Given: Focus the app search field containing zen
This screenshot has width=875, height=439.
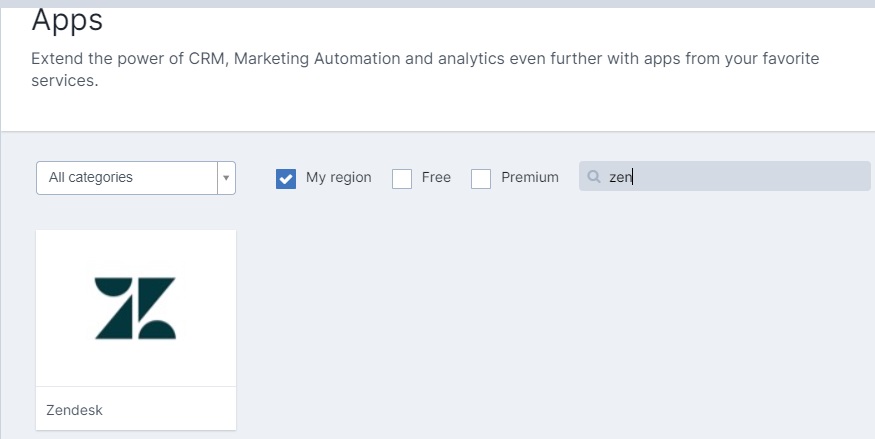Looking at the screenshot, I should [x=725, y=176].
